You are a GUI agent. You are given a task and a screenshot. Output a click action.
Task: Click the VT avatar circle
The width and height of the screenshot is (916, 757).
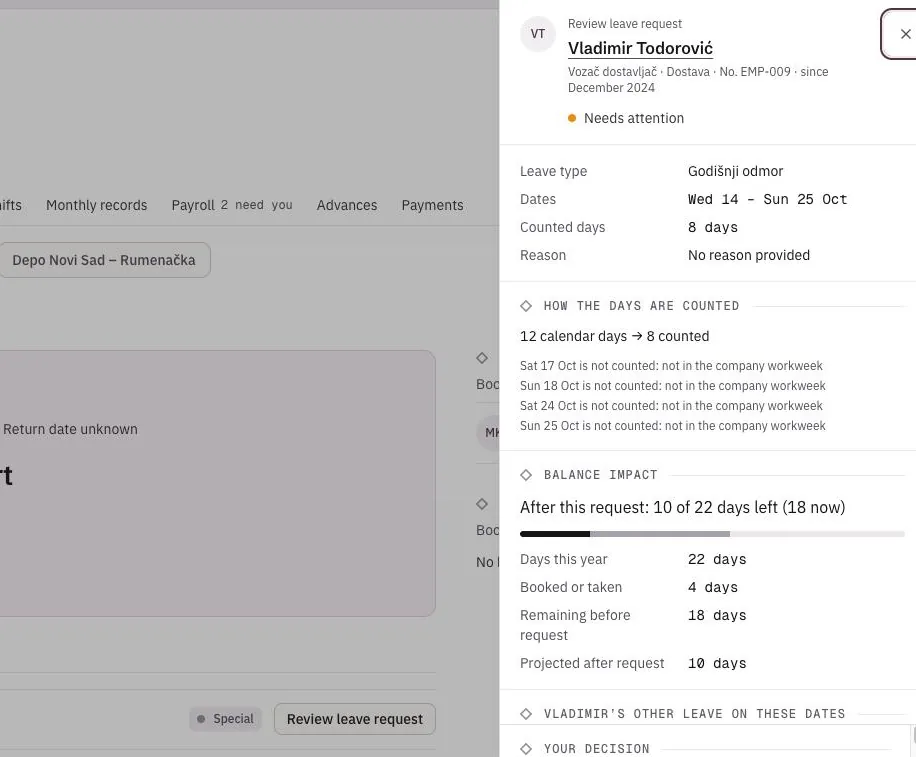pos(537,34)
